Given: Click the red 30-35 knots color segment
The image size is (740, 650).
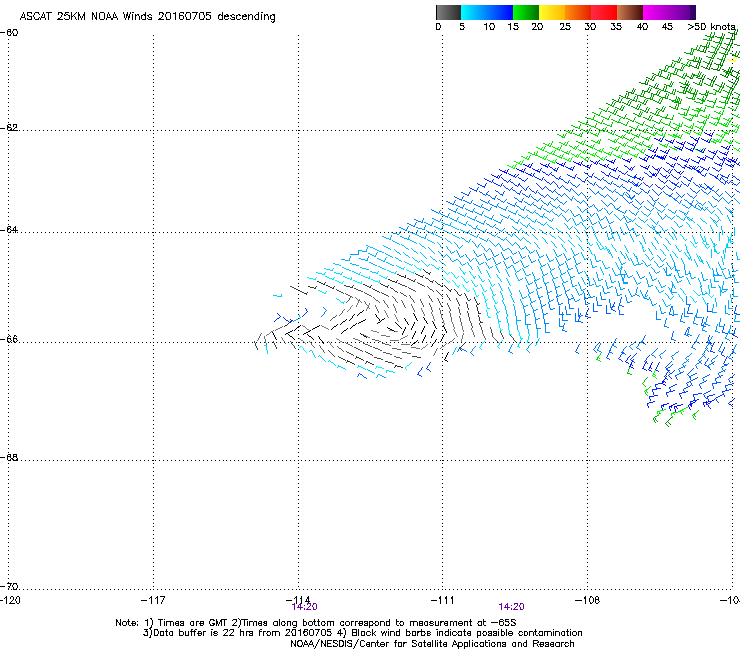Looking at the screenshot, I should tap(604, 12).
